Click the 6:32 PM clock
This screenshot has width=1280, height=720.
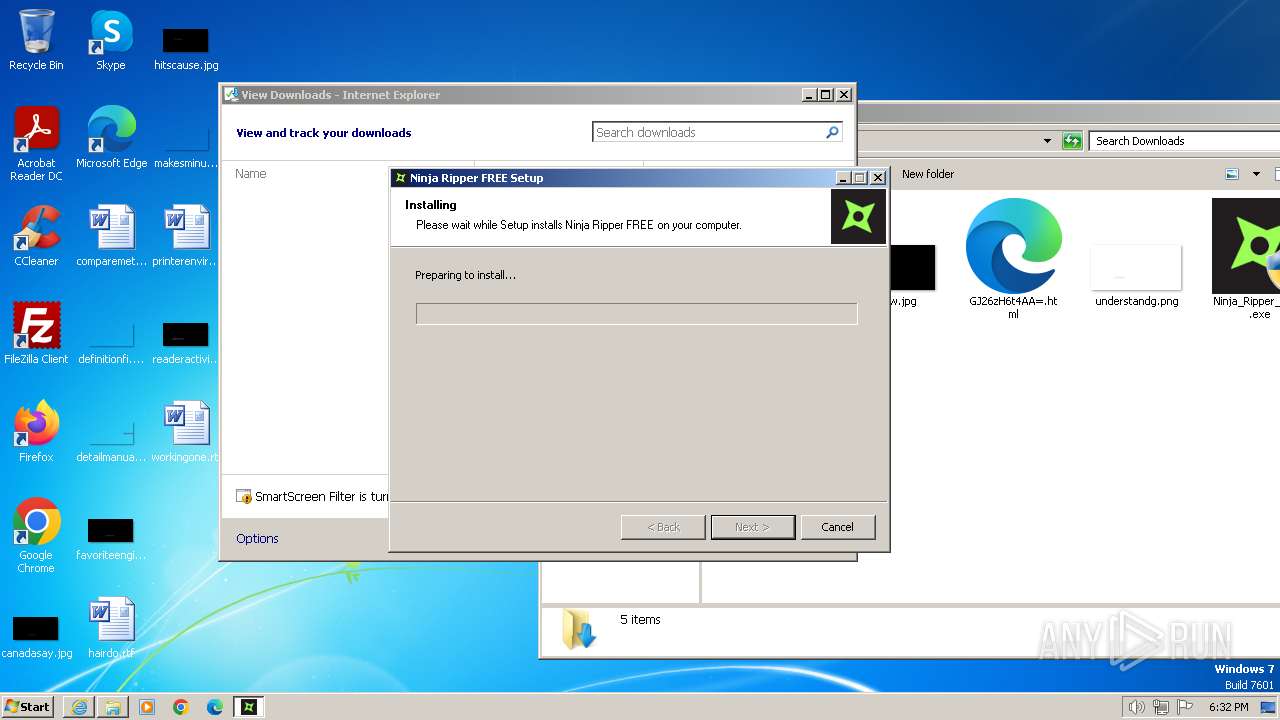coord(1228,707)
